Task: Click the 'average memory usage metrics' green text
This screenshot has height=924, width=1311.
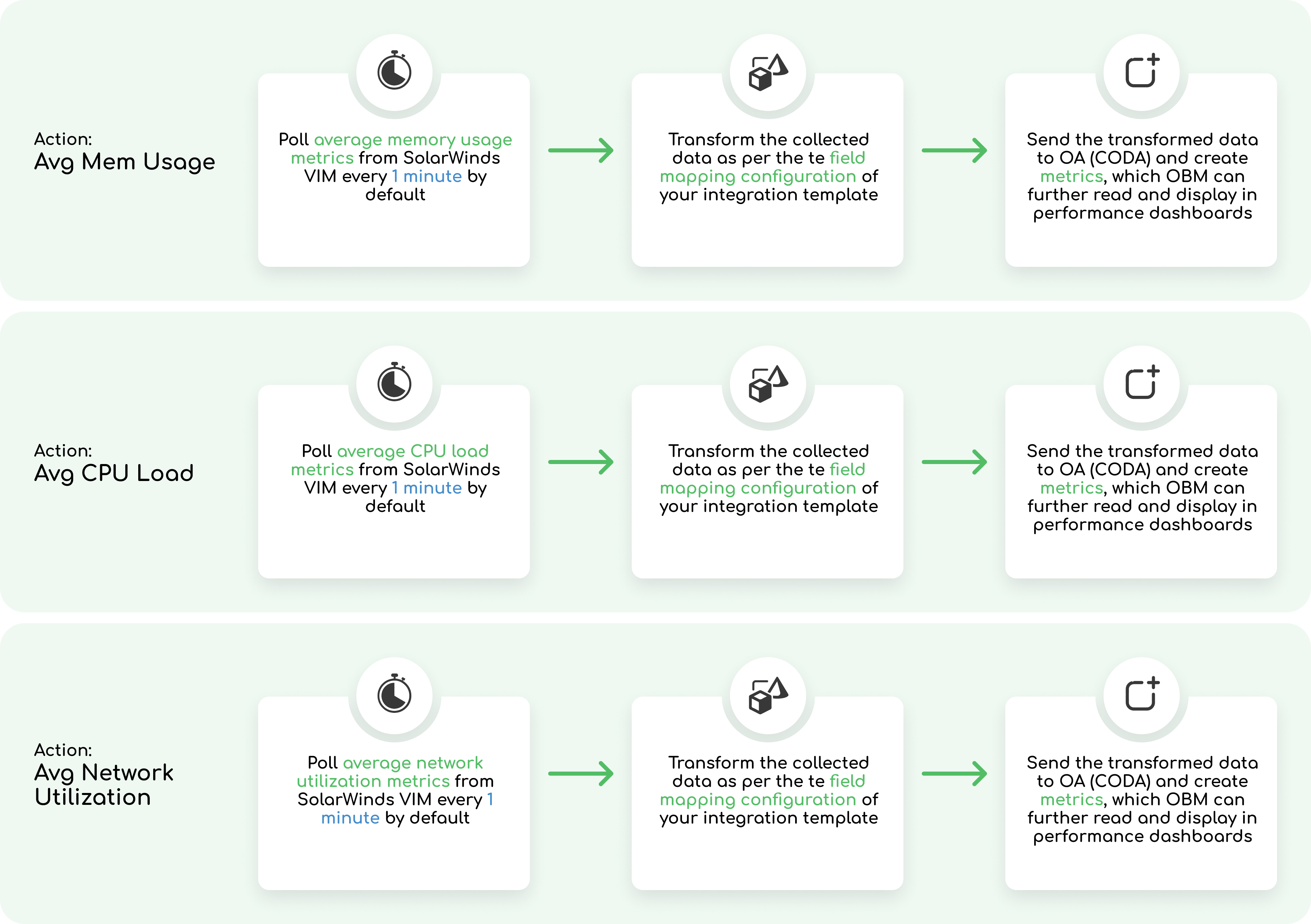Action: (x=412, y=140)
